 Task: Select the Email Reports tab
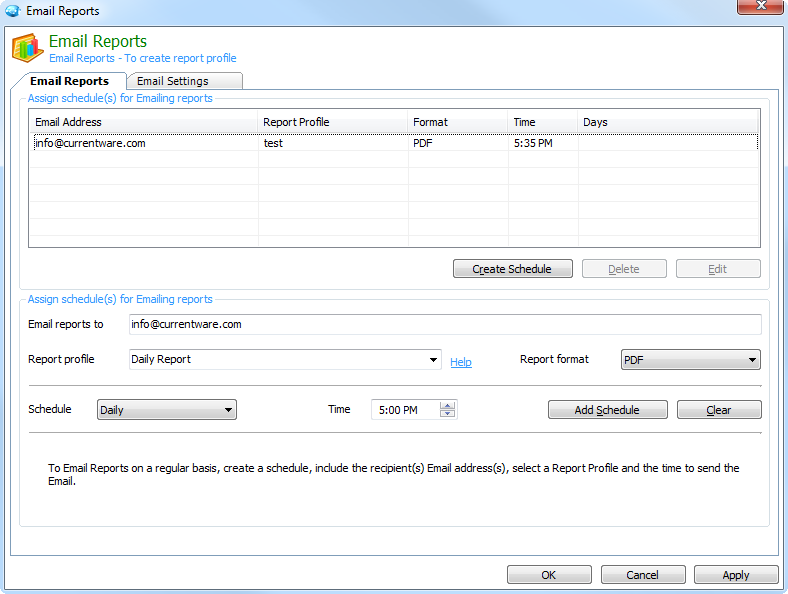69,81
